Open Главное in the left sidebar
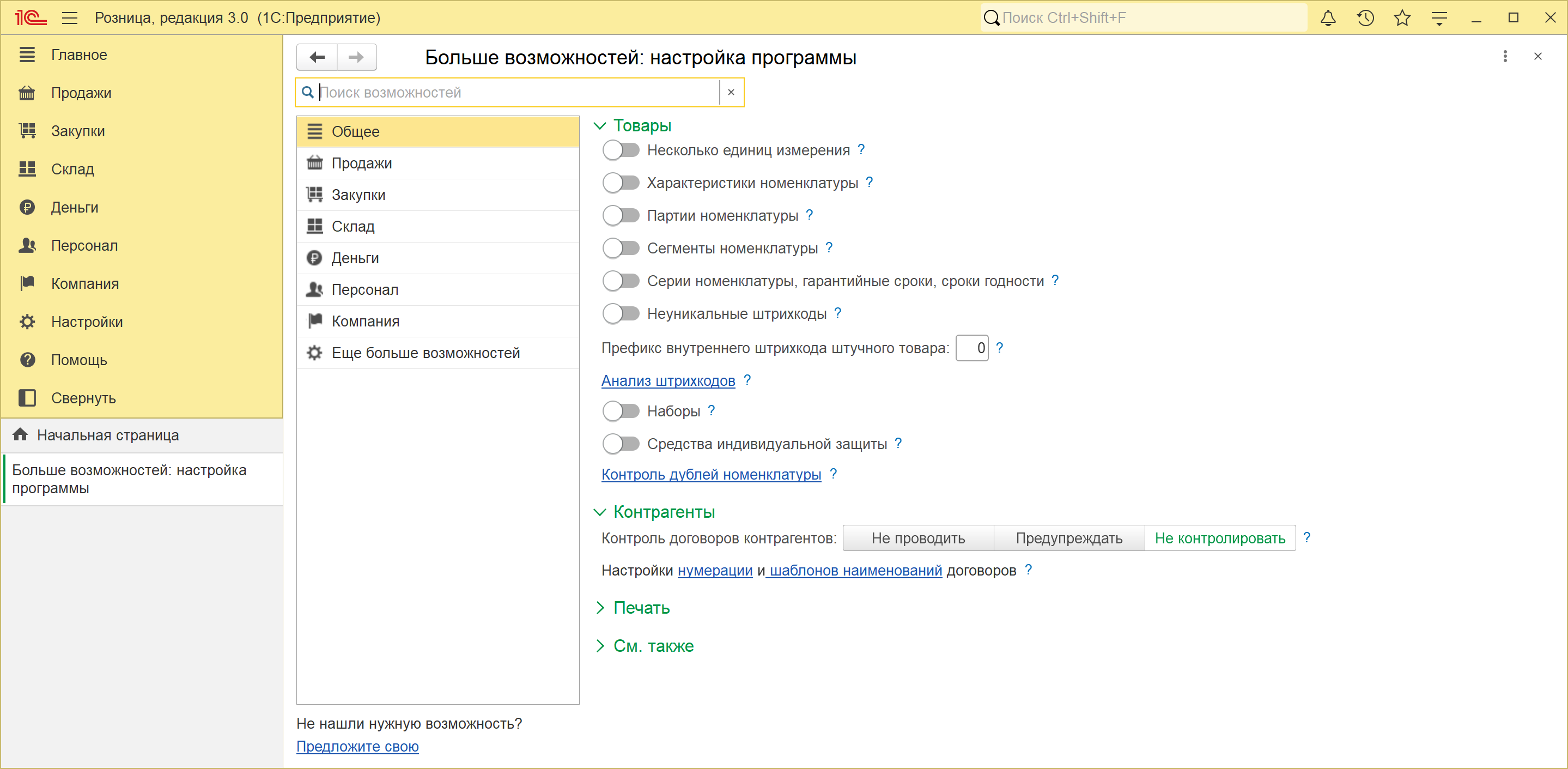1568x769 pixels. click(141, 55)
